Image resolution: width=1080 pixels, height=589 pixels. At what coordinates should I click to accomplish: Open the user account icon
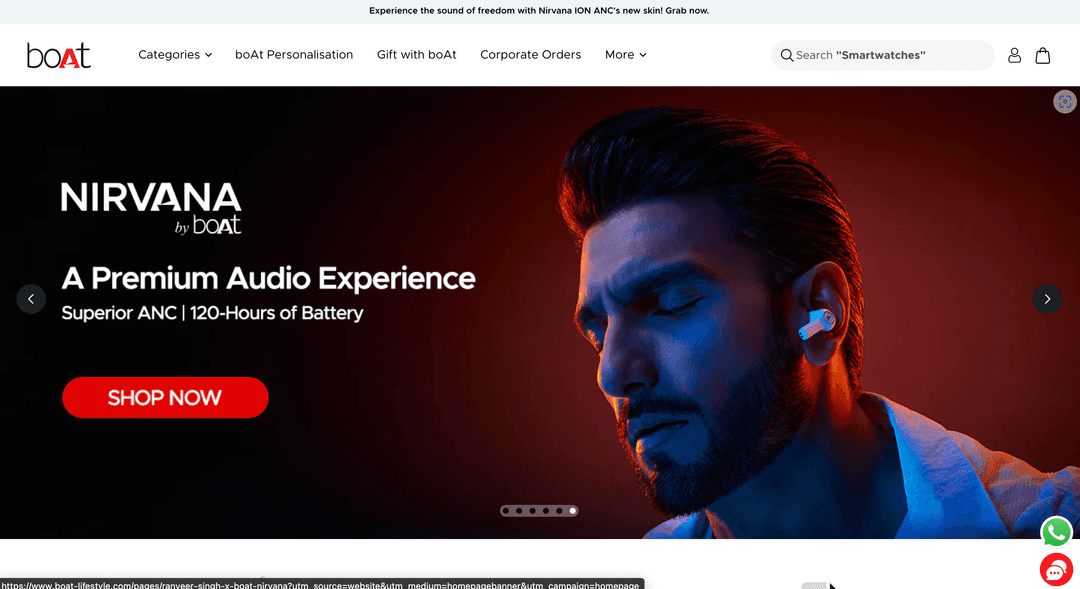click(1014, 55)
